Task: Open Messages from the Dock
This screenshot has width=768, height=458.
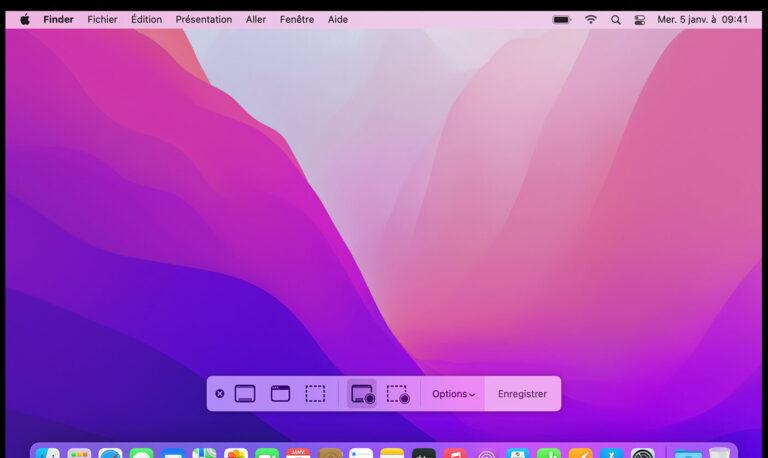Action: click(142, 453)
